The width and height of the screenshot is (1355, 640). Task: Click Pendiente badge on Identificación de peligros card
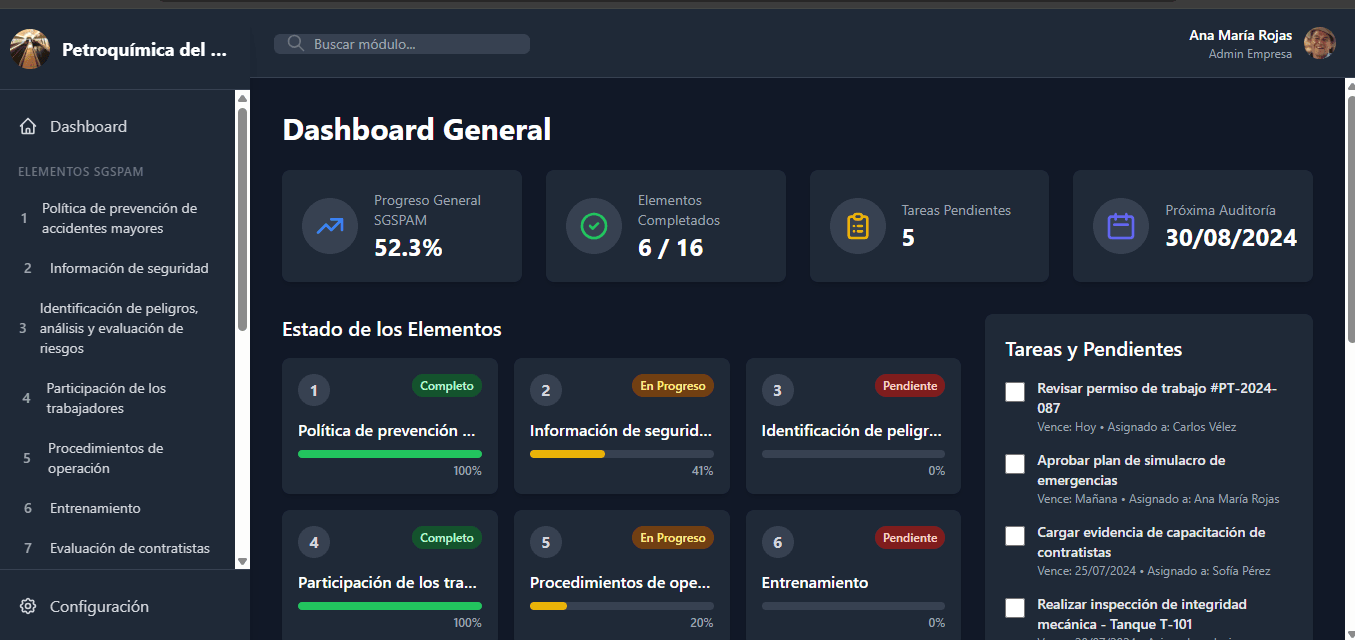click(910, 386)
